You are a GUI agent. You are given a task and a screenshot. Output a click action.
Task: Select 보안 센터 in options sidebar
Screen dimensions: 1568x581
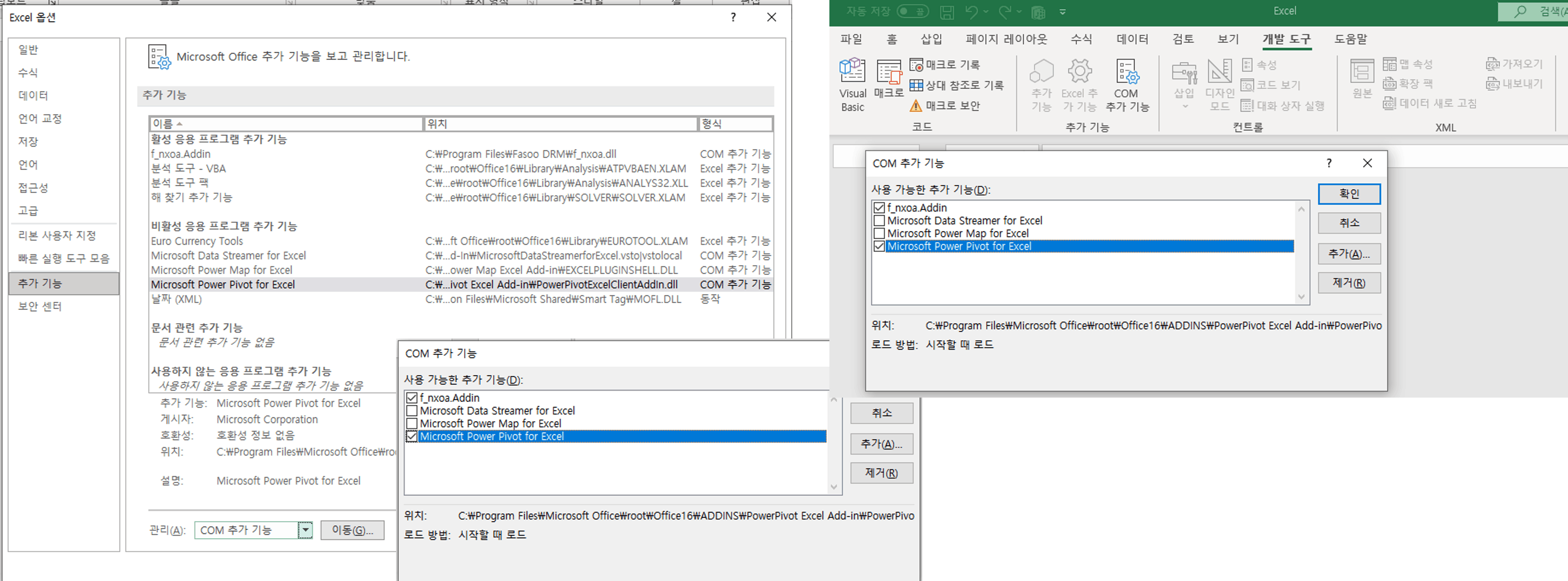tap(40, 306)
